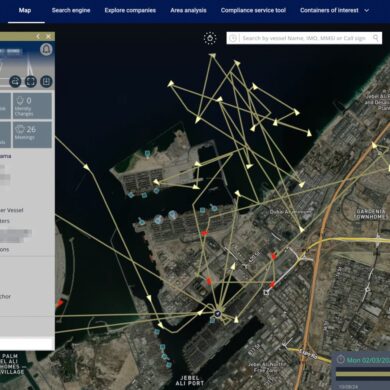Viewport: 390px width, 390px height.
Task: Click the blue port marker on the northern island
Action: click(147, 153)
